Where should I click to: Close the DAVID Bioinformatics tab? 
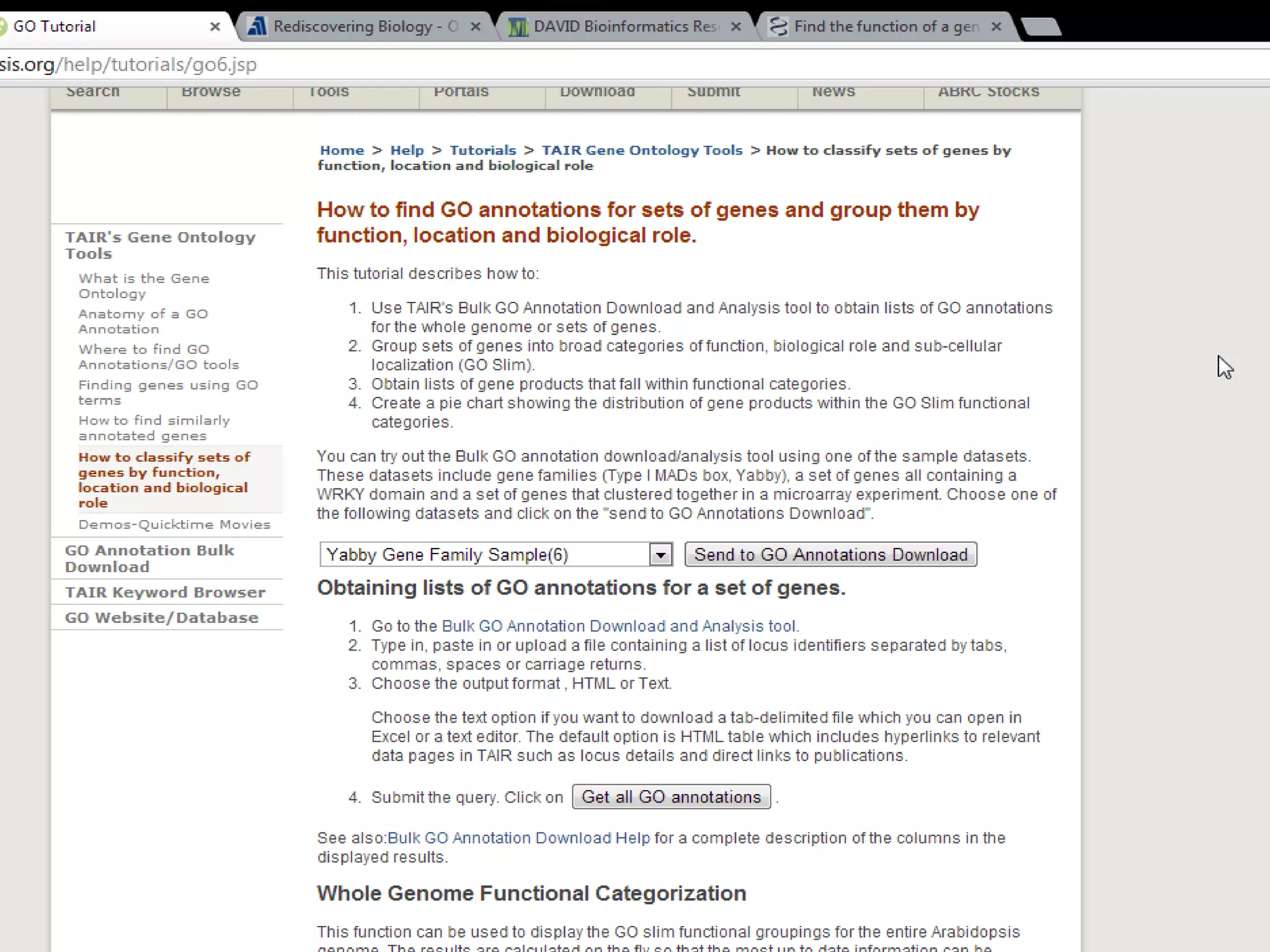coord(736,27)
